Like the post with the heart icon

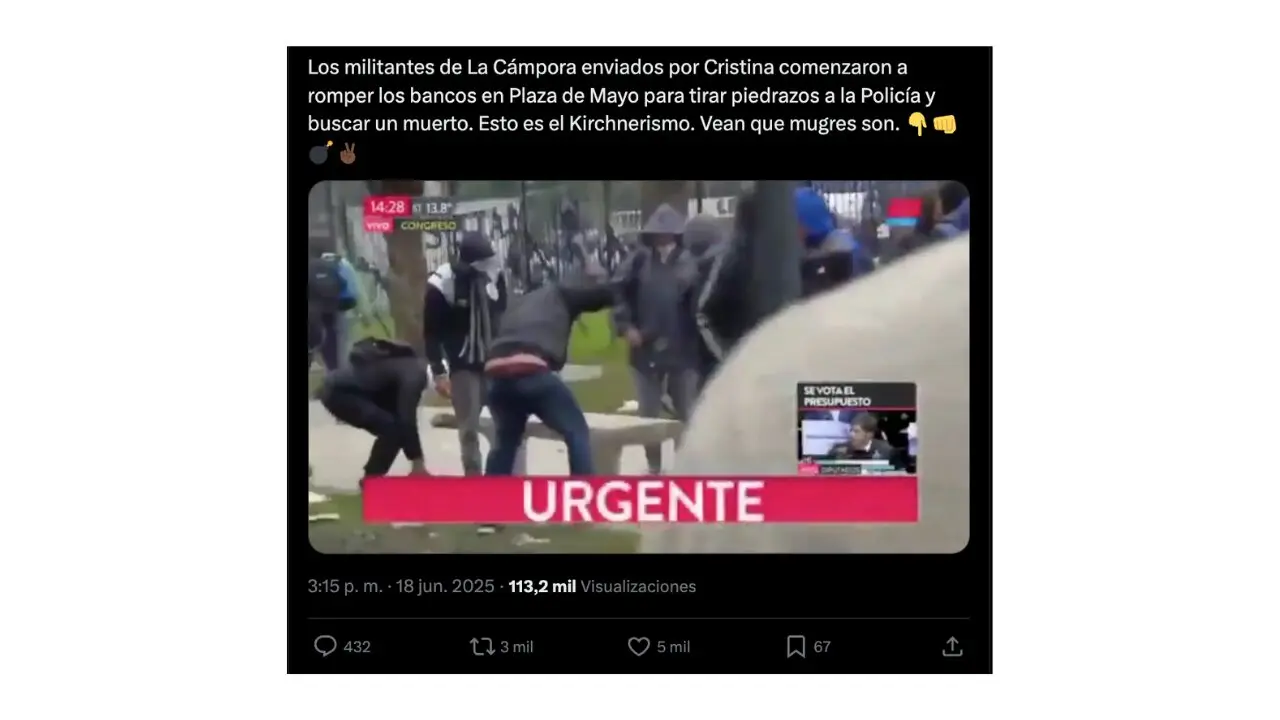click(x=639, y=646)
